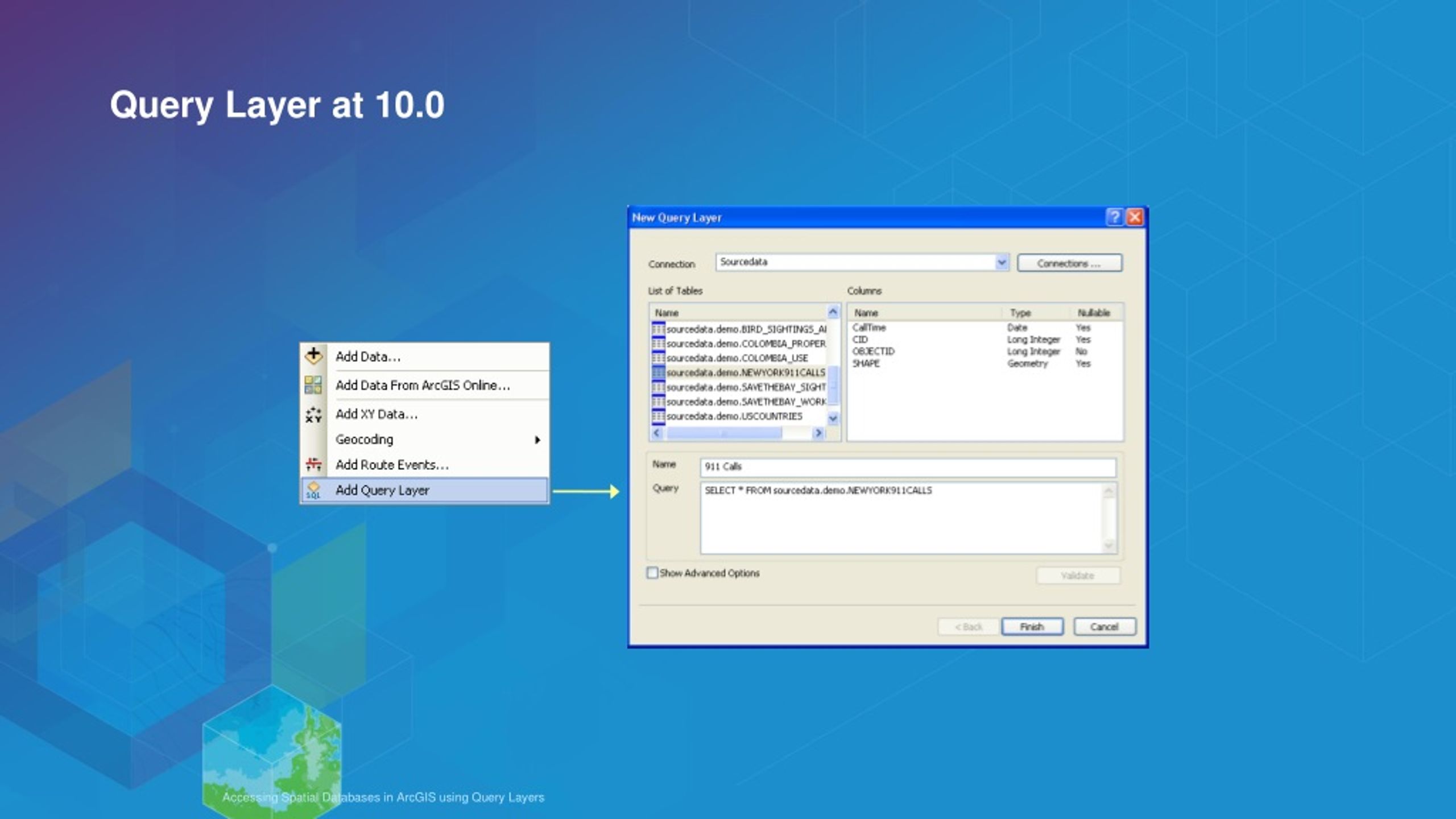This screenshot has width=1456, height=819.
Task: Click table icon beside NEWYORK911CALLS entry
Action: 658,373
